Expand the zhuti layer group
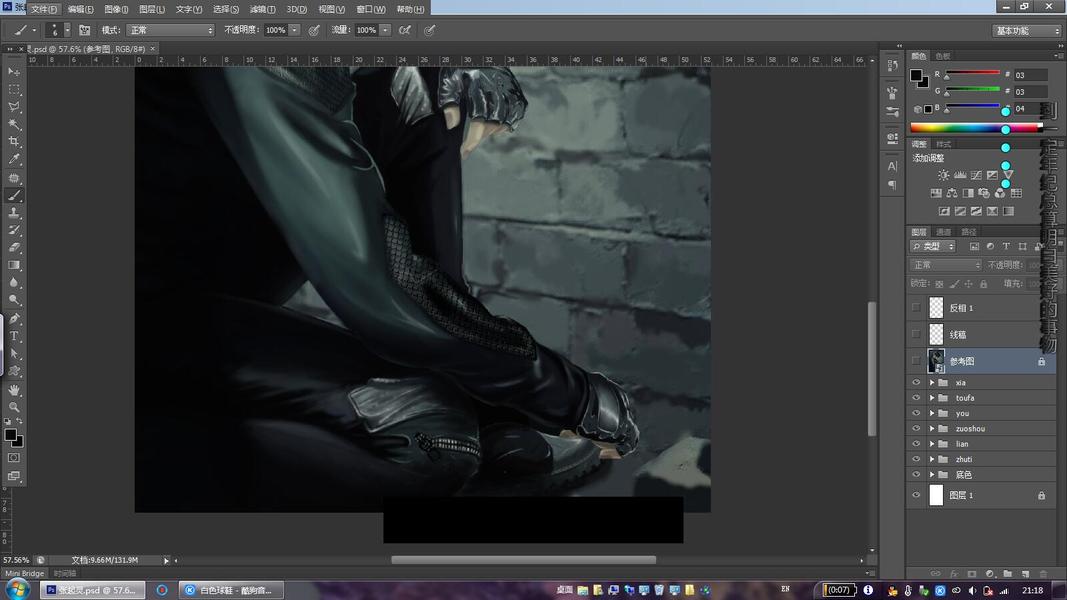Viewport: 1067px width, 600px height. click(x=932, y=459)
